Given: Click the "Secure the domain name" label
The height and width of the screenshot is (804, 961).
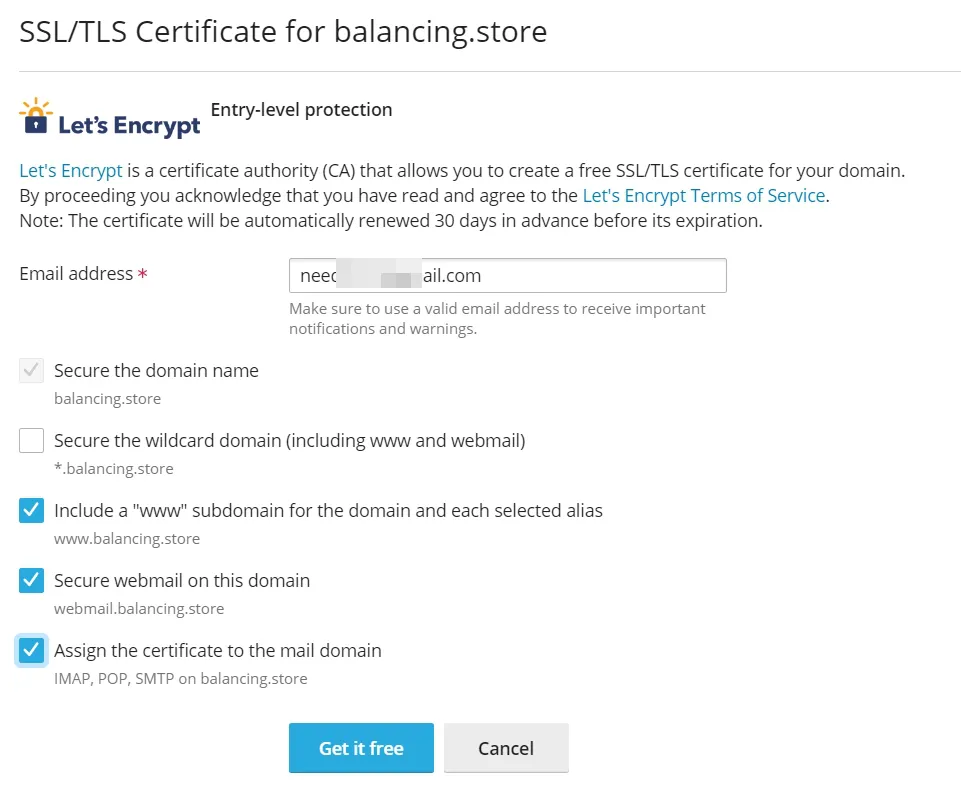Looking at the screenshot, I should tap(156, 370).
